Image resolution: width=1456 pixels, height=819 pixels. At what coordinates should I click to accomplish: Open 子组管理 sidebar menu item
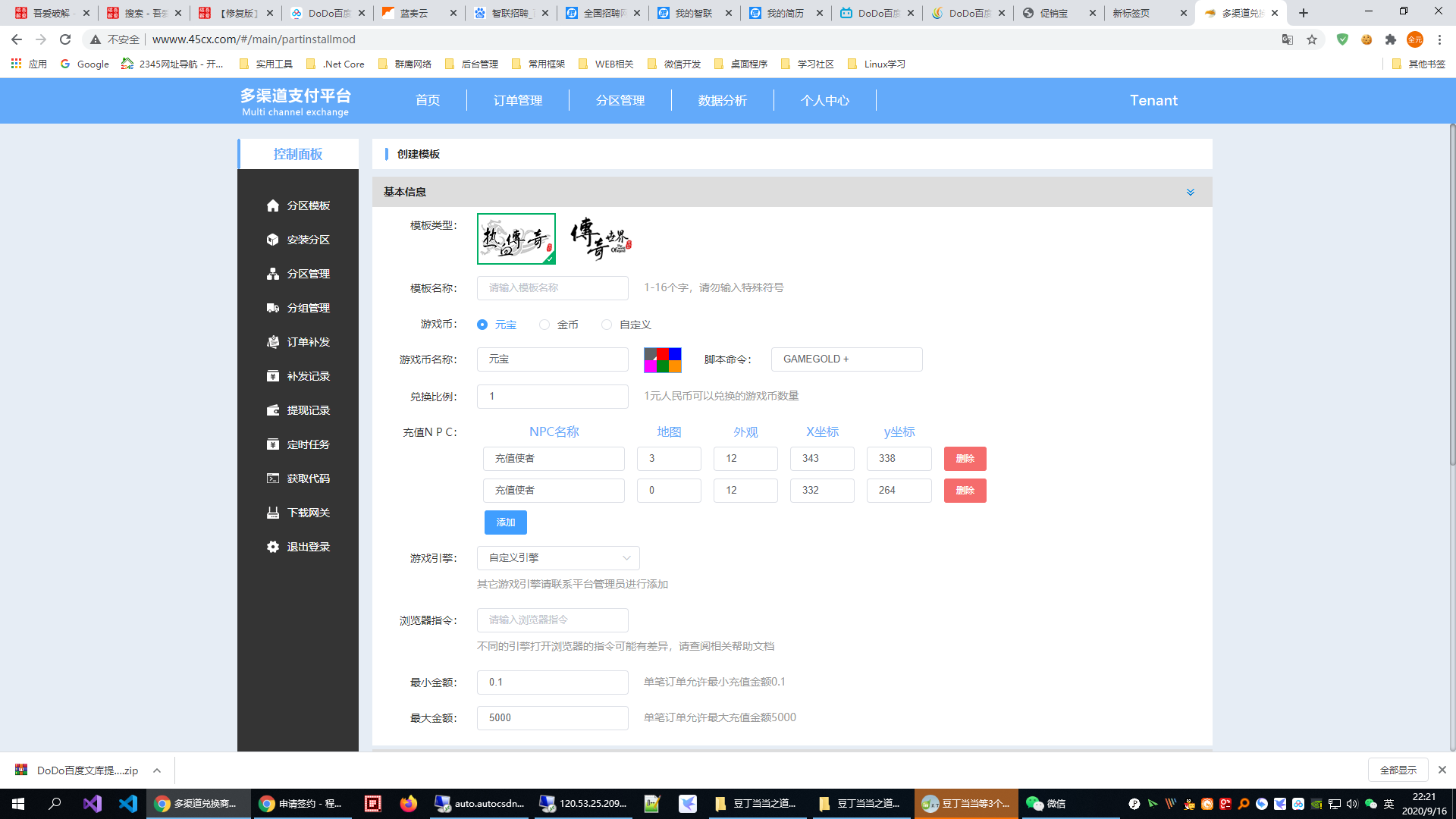point(297,308)
